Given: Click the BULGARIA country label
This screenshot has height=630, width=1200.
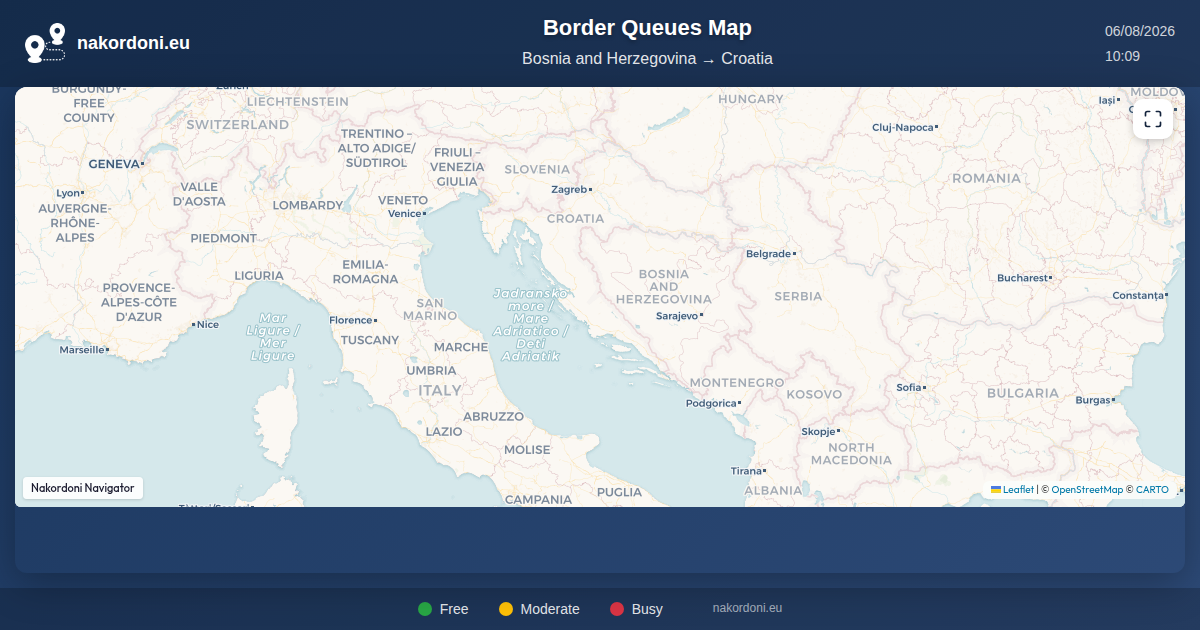Looking at the screenshot, I should click(x=1022, y=393).
